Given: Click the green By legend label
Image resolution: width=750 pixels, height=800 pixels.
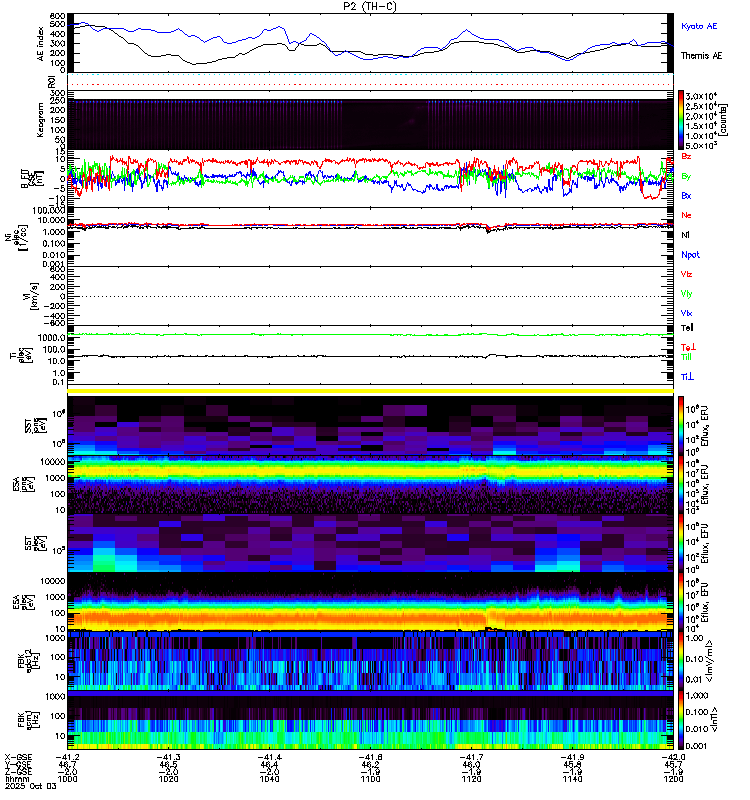Looking at the screenshot, I should (x=686, y=176).
